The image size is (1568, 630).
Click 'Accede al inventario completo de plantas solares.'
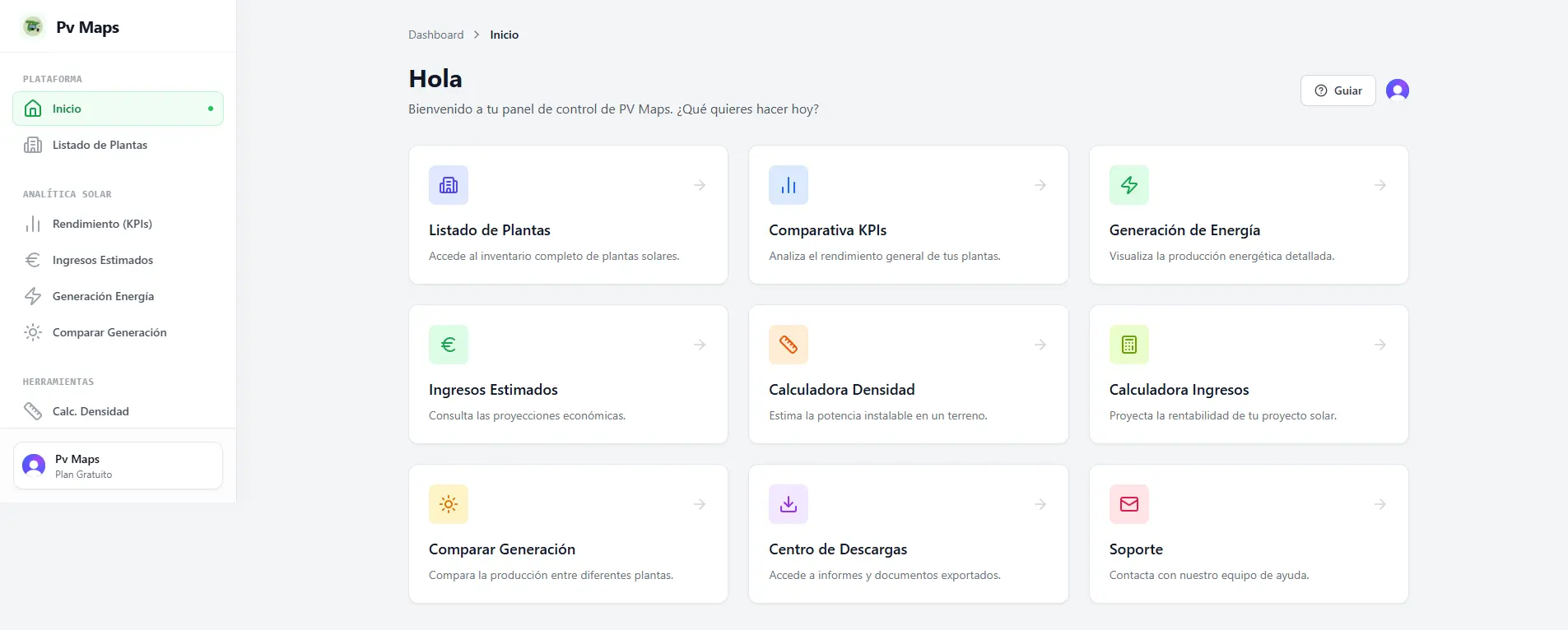point(554,256)
